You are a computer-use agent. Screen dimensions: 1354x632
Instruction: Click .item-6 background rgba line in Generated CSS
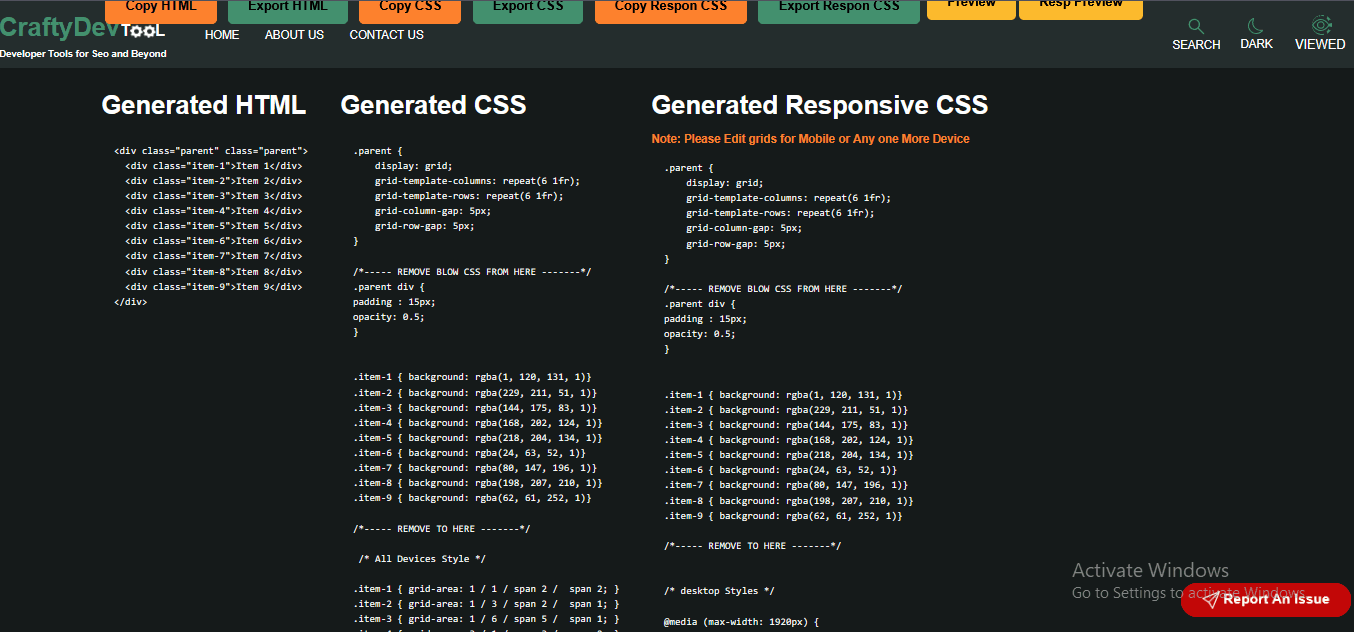coord(469,453)
